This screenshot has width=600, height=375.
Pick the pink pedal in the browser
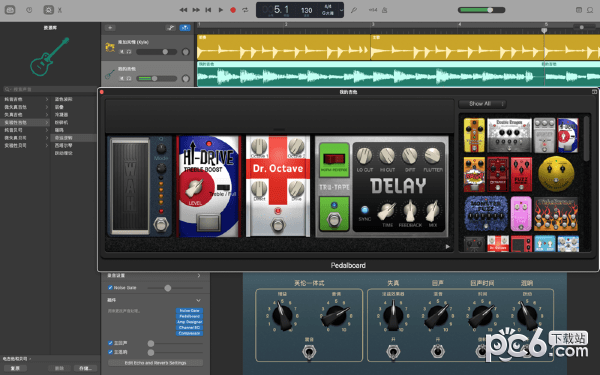[x=521, y=214]
